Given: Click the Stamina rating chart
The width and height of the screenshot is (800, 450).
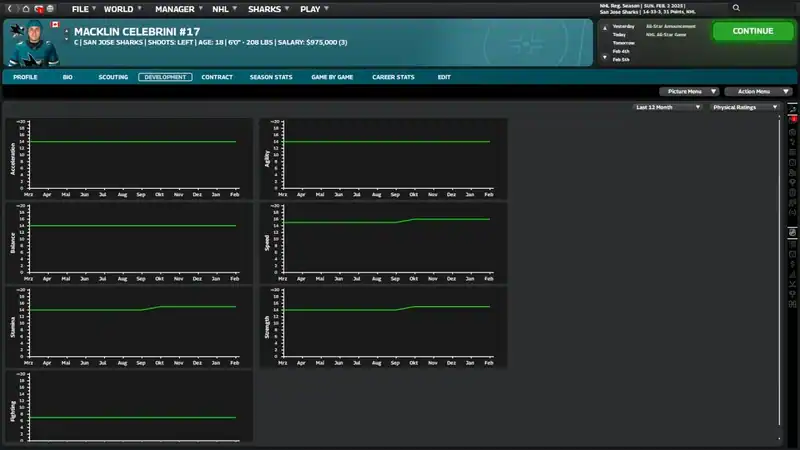Looking at the screenshot, I should pyautogui.click(x=129, y=327).
